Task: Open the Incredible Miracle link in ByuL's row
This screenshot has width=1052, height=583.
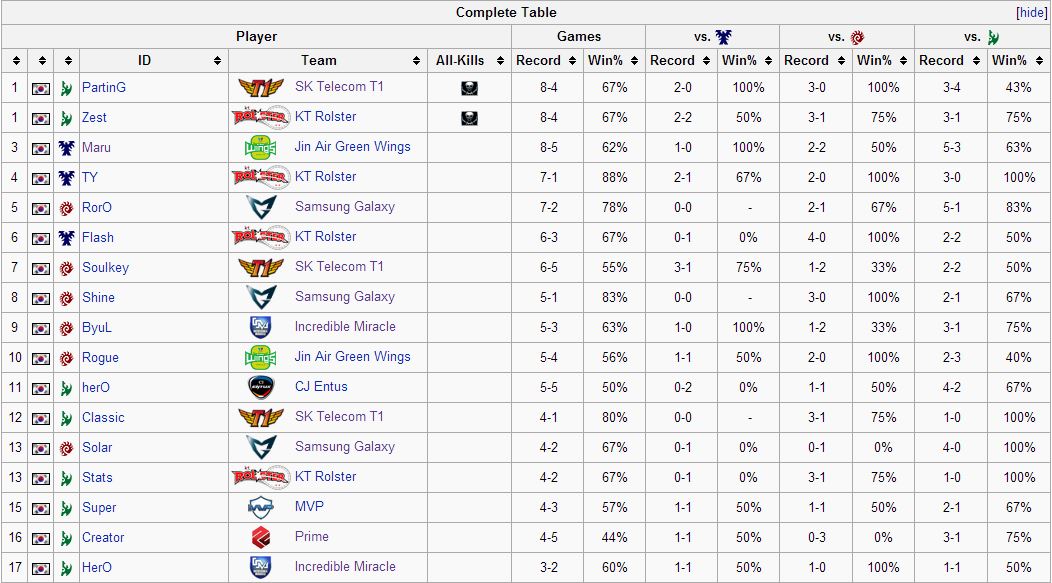Action: pos(344,327)
